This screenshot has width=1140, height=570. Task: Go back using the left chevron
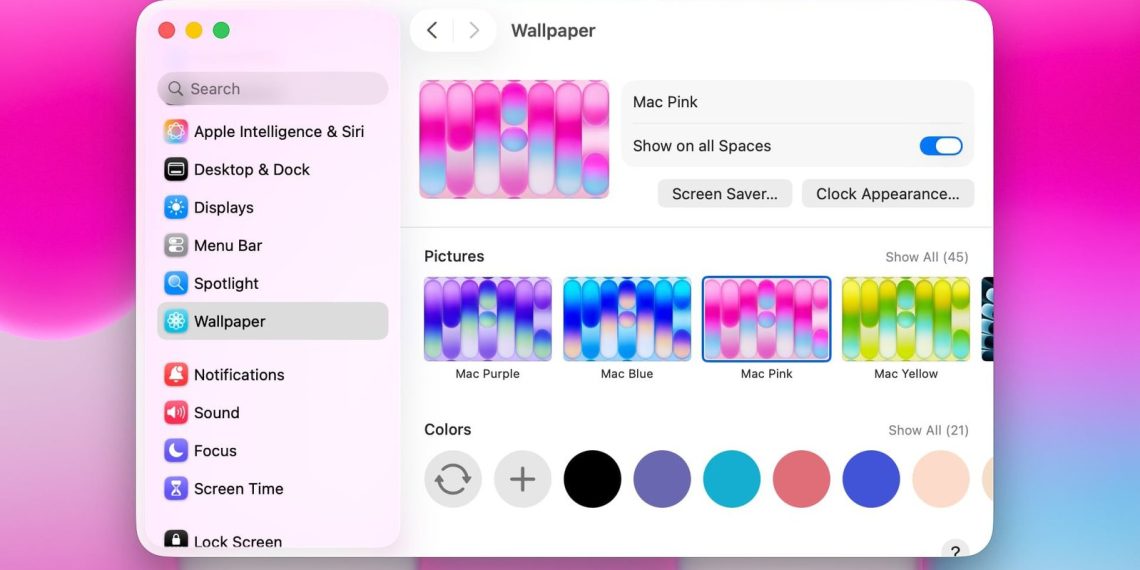(432, 31)
